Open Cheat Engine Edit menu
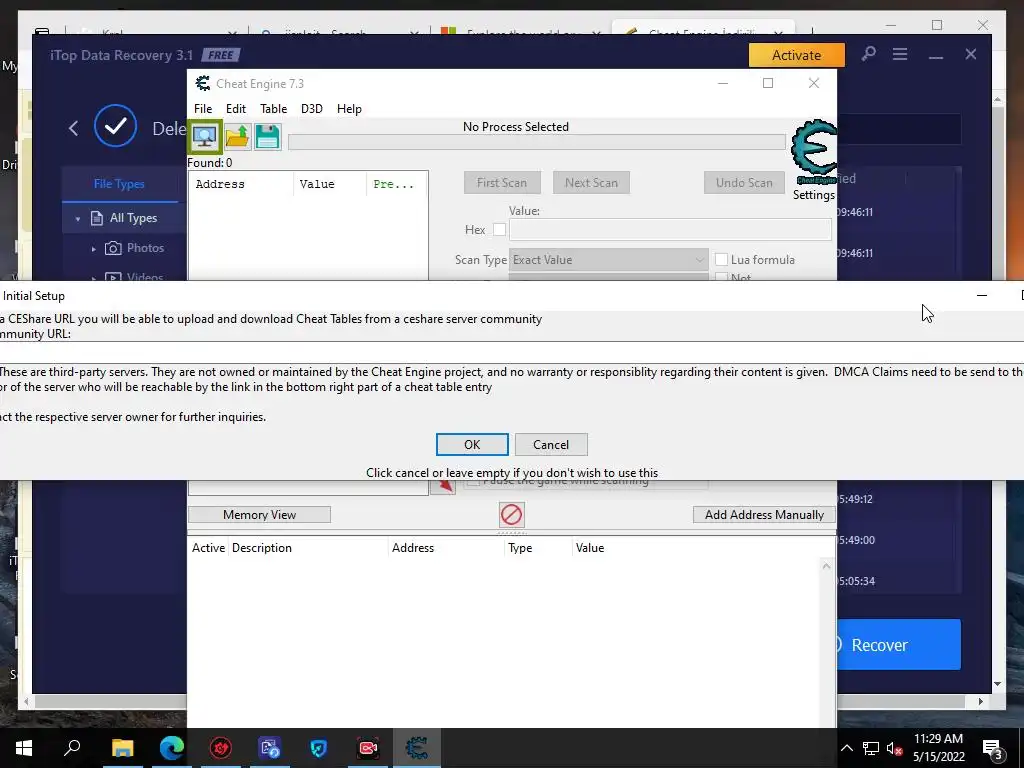The width and height of the screenshot is (1024, 768). (x=236, y=109)
